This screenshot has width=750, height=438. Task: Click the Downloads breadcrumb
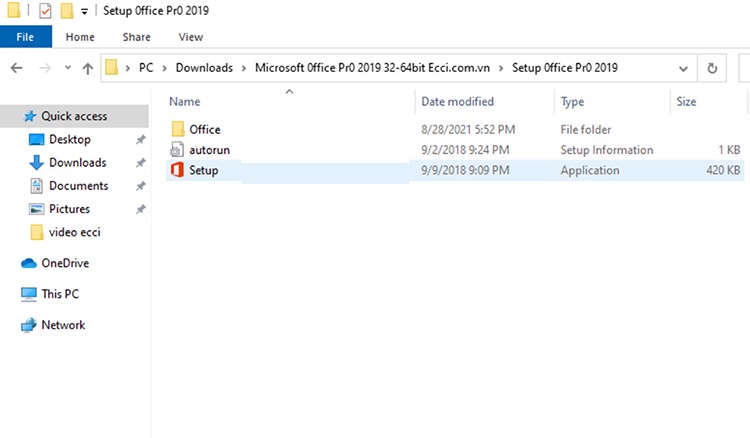pos(204,68)
